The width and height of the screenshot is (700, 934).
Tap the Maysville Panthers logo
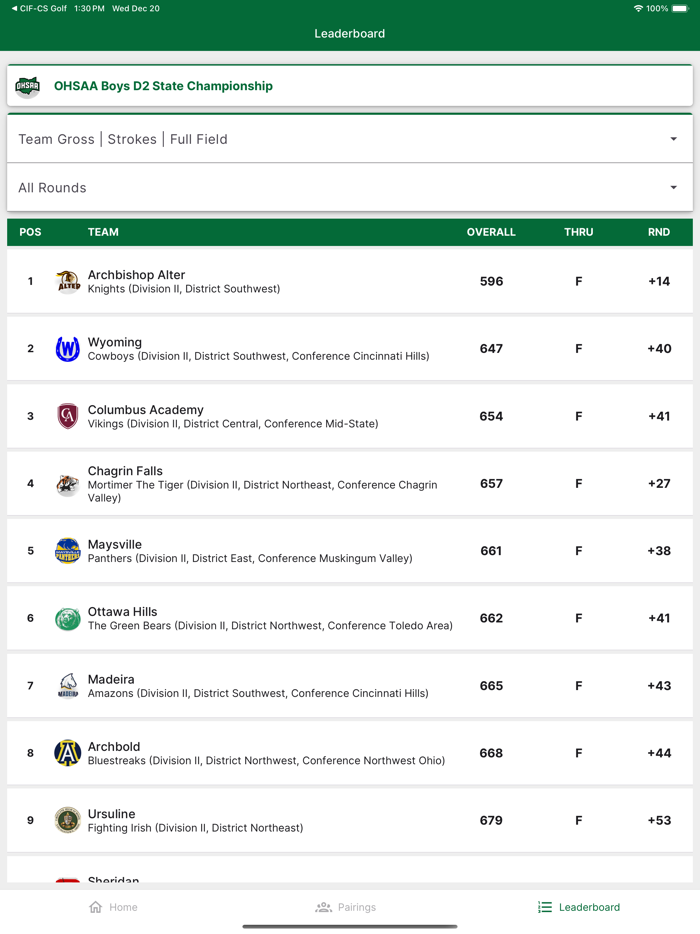tap(67, 551)
